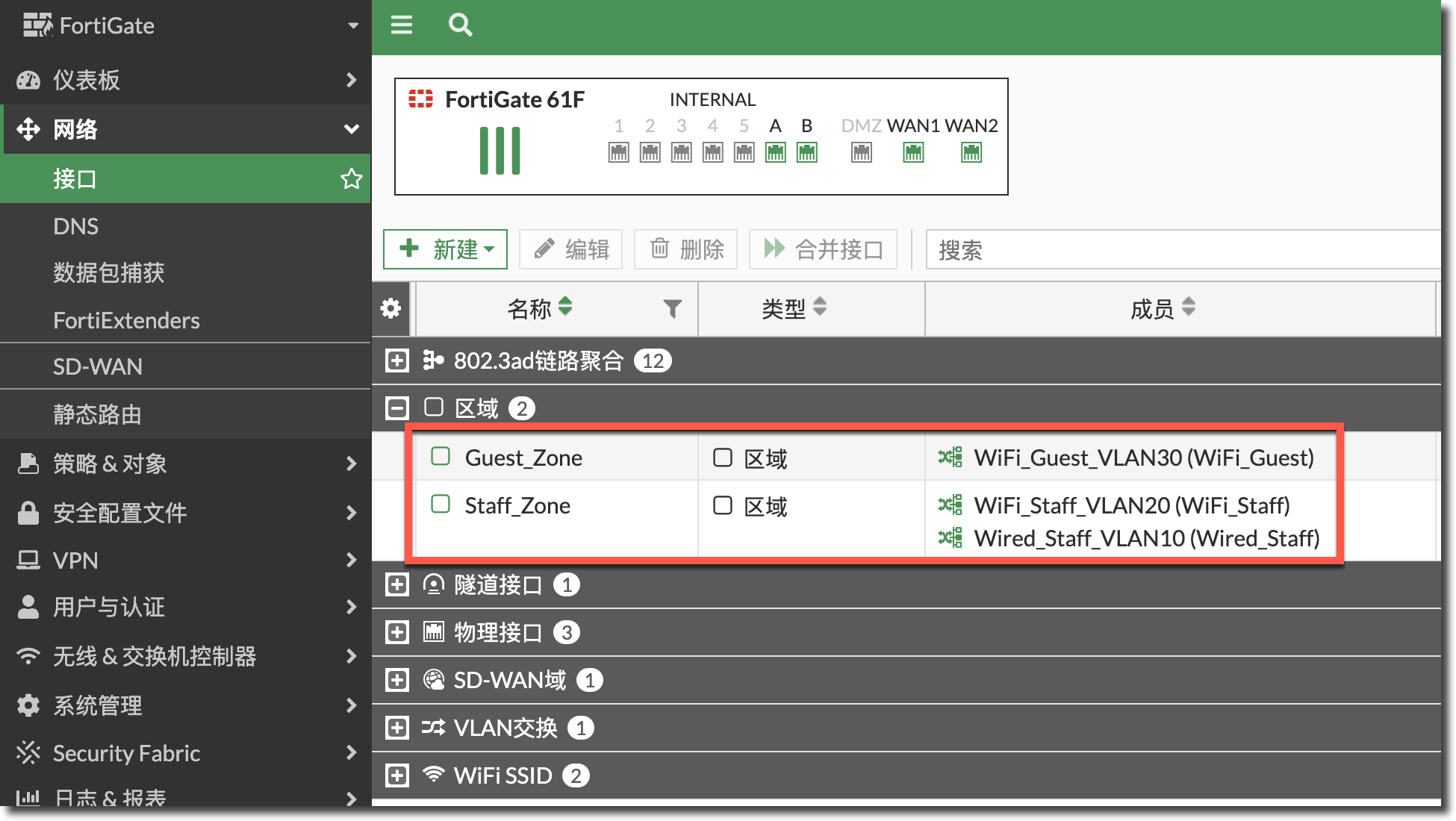1456x821 pixels.
Task: Click the filter funnel in 名称 column
Action: pyautogui.click(x=672, y=308)
